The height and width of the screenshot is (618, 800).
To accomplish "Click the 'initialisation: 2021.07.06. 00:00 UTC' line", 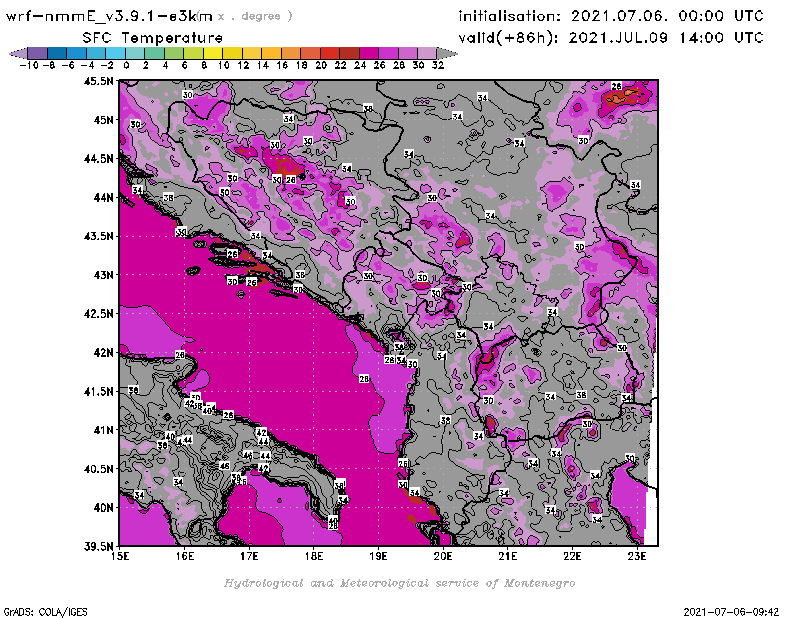I will point(611,16).
